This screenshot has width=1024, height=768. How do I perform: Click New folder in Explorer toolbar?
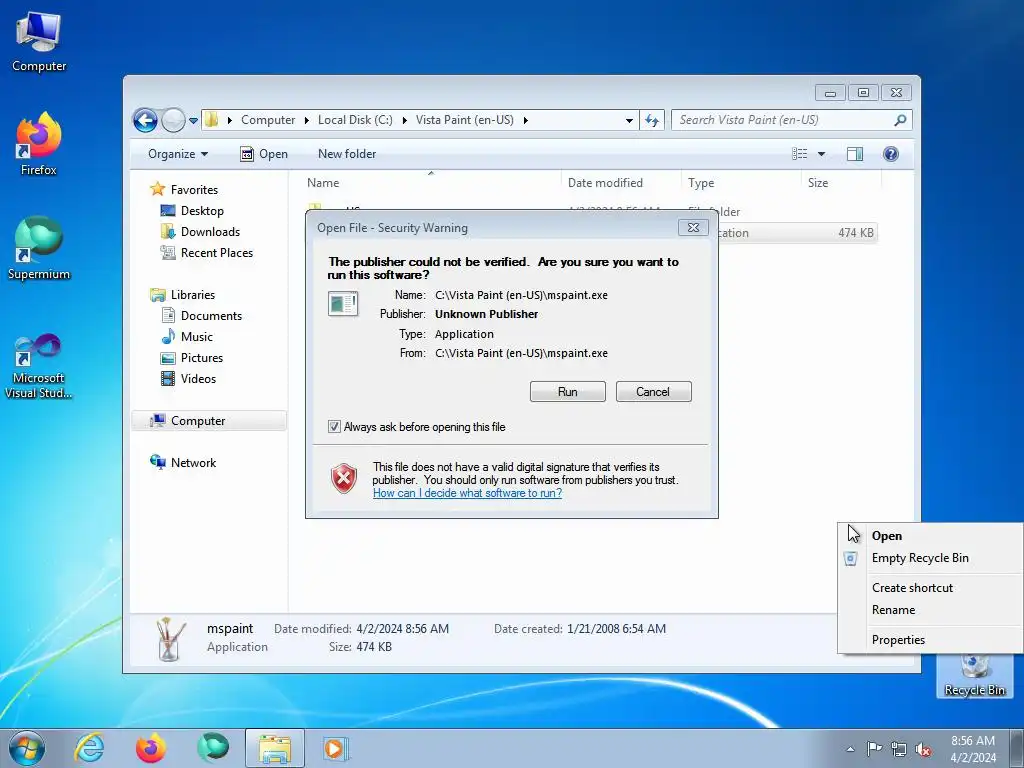(347, 154)
